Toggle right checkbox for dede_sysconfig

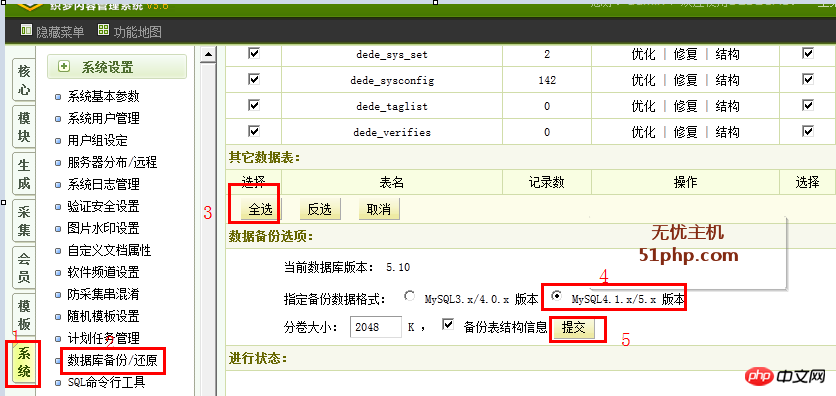pos(808,79)
